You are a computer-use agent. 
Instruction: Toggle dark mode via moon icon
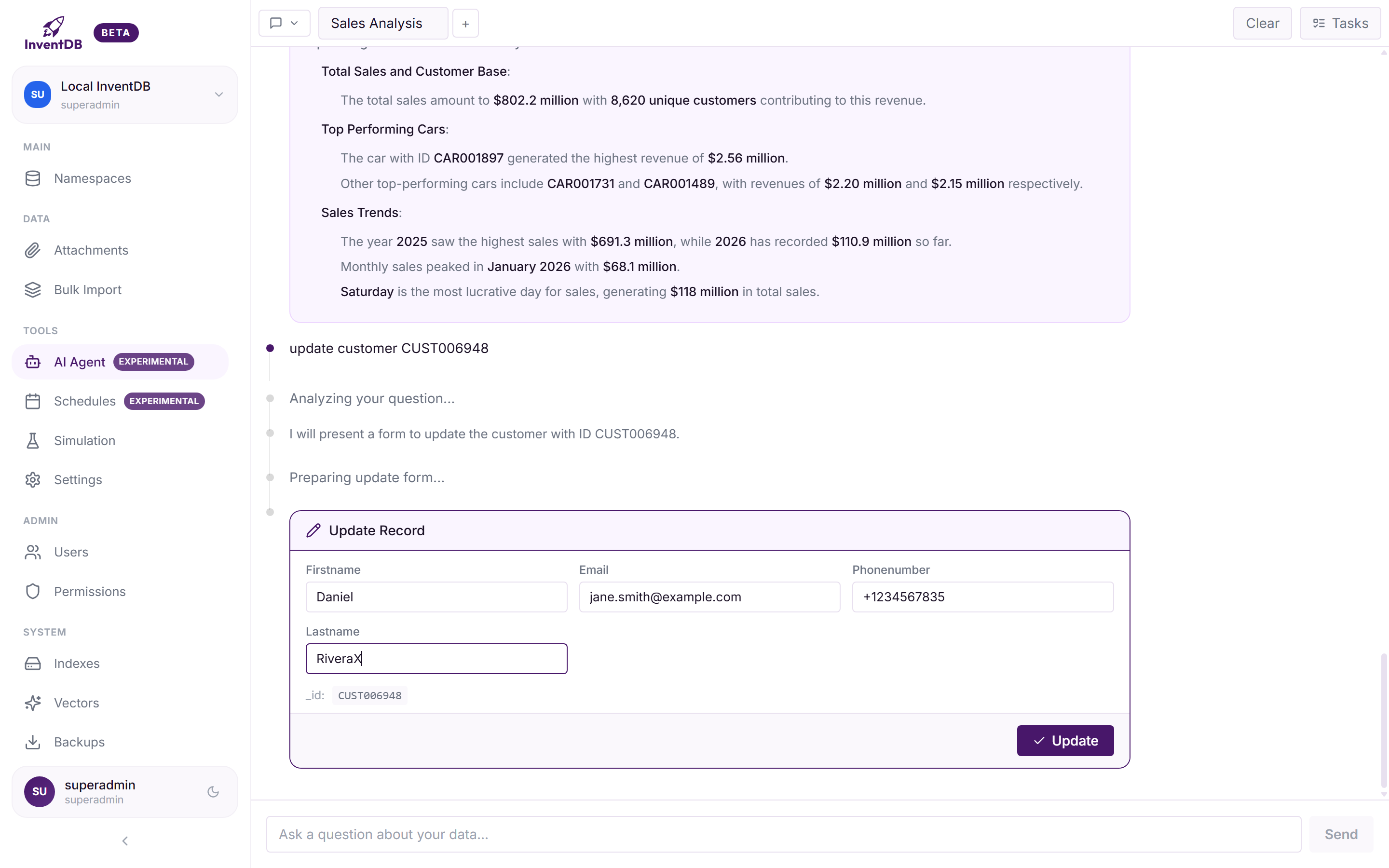(x=213, y=792)
